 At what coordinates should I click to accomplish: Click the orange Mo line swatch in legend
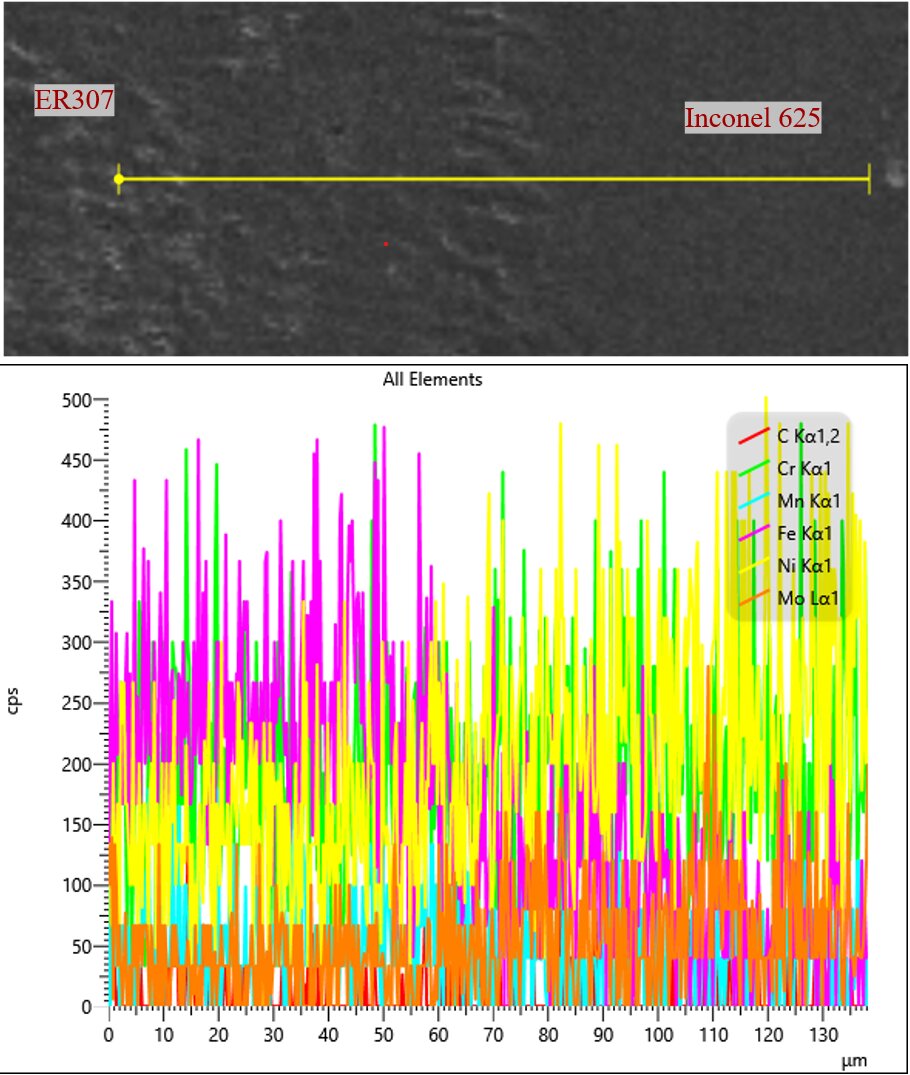click(x=754, y=599)
